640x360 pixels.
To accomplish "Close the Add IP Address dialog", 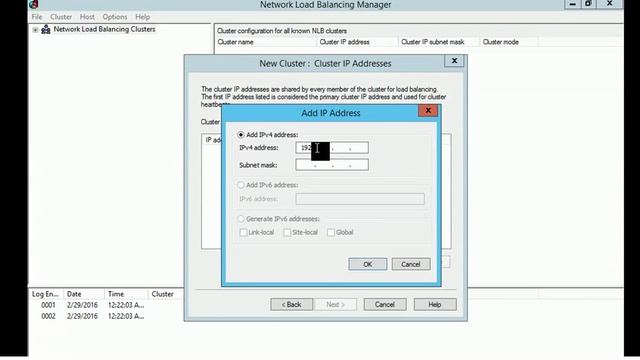I will (x=428, y=110).
